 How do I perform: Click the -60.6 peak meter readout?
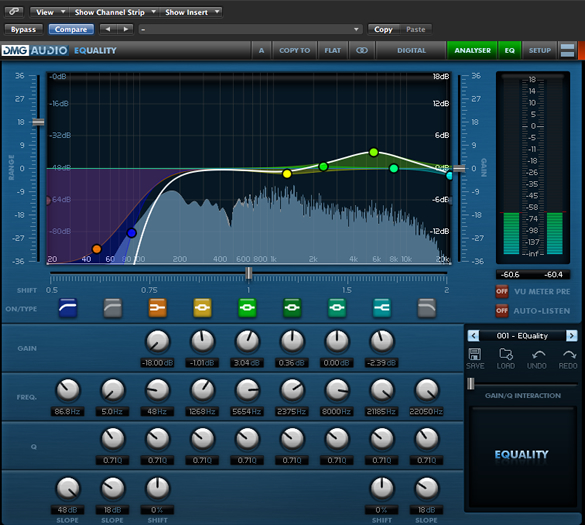click(510, 275)
